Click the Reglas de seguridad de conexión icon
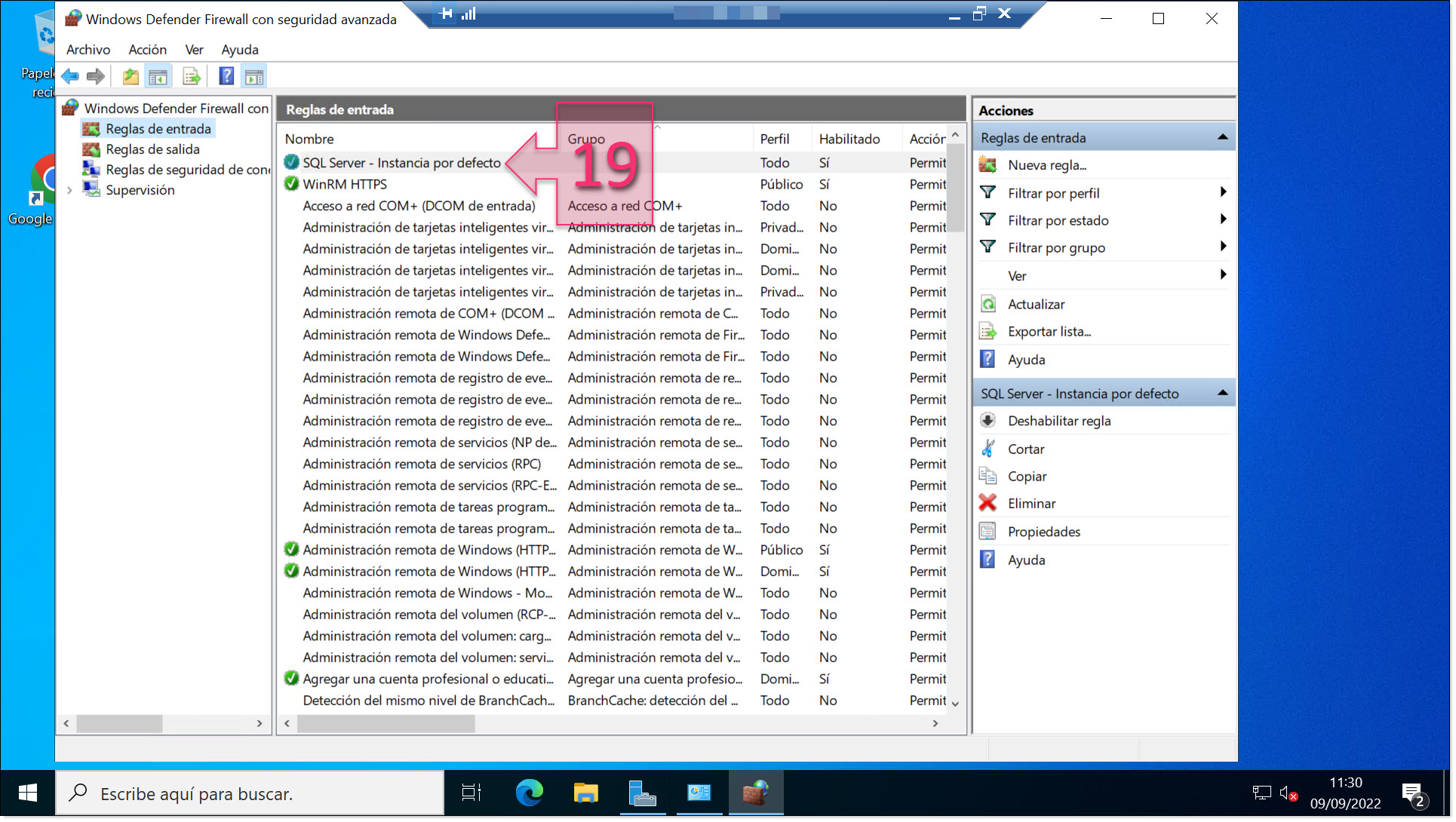1456x822 pixels. click(x=91, y=170)
